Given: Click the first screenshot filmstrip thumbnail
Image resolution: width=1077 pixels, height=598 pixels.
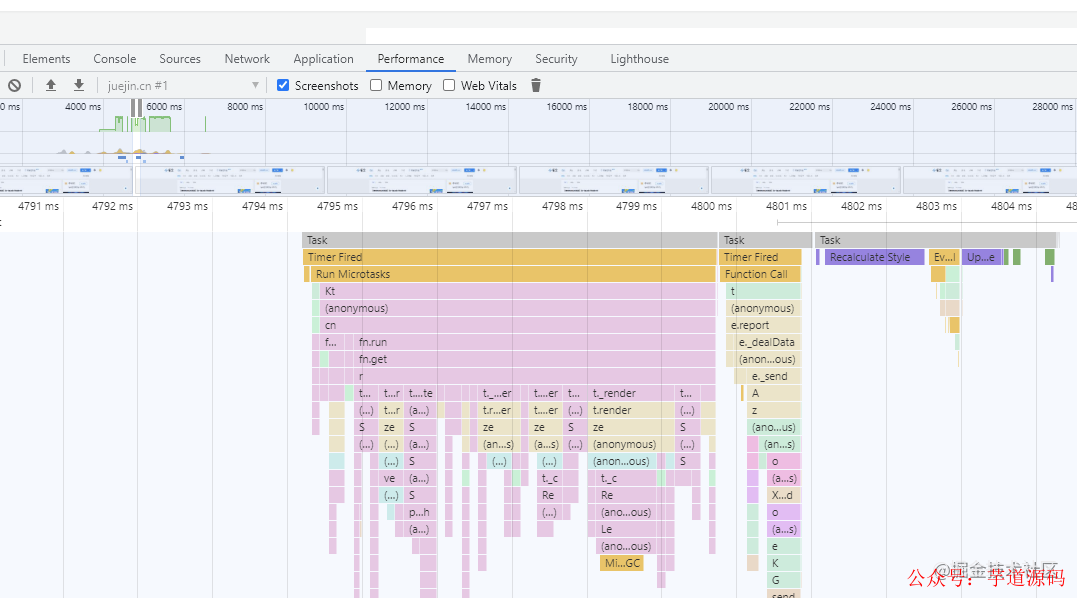Looking at the screenshot, I should pos(66,181).
